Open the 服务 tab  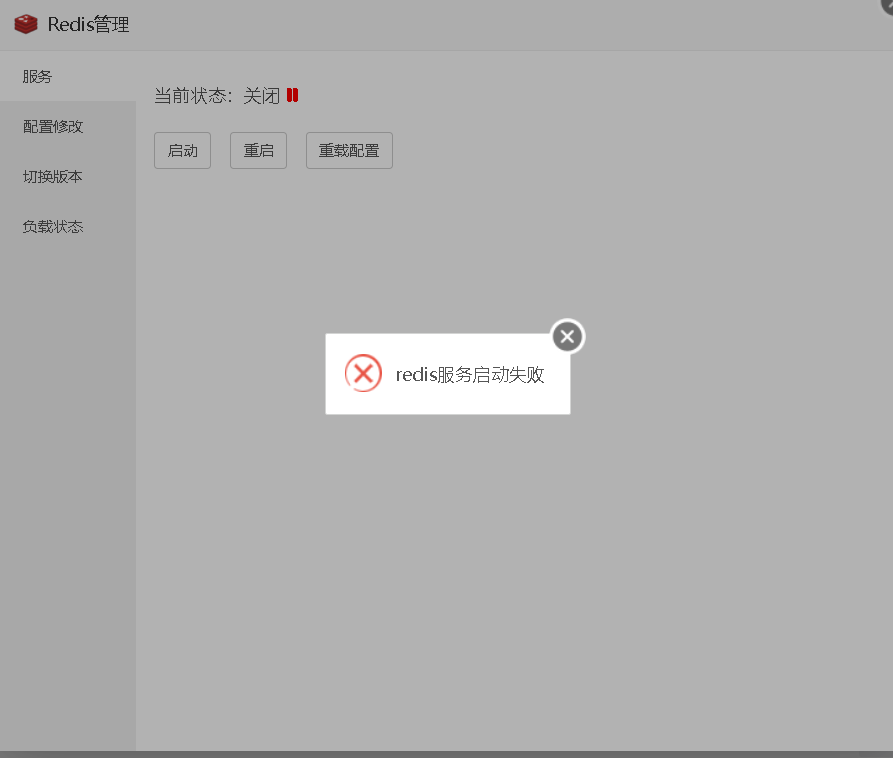point(68,76)
